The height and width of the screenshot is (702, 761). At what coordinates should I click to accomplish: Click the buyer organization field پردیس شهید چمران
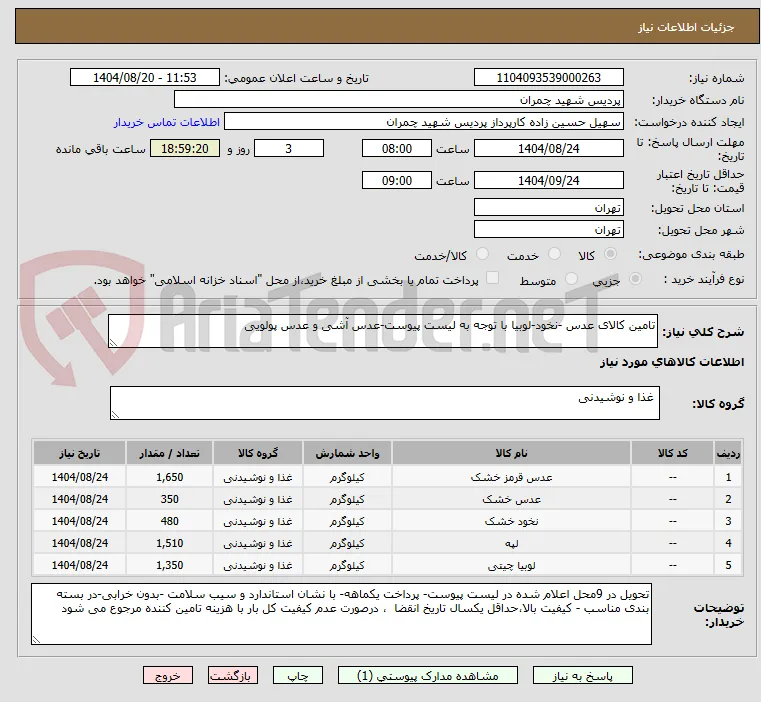click(398, 100)
